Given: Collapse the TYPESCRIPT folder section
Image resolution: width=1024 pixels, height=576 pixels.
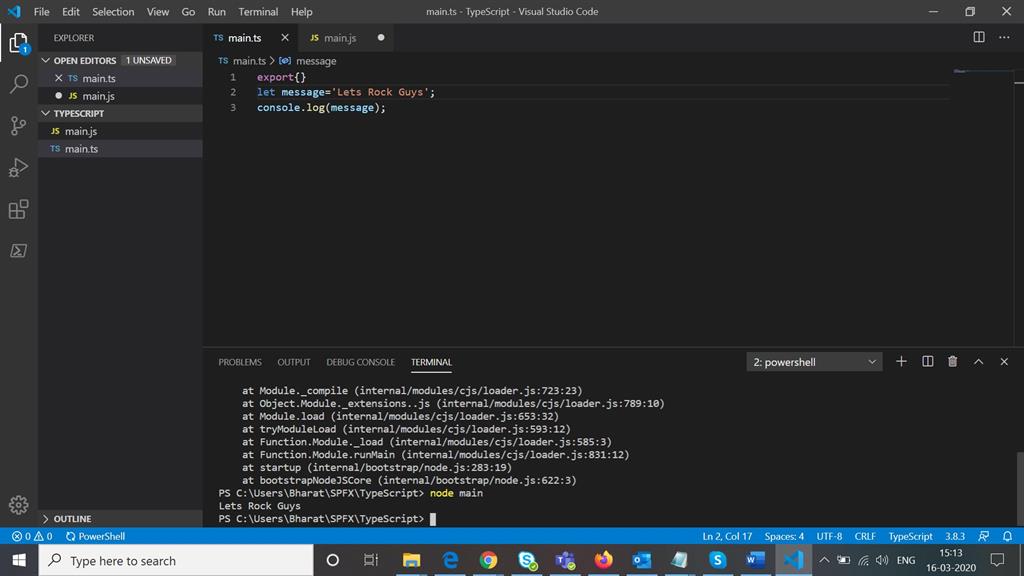Looking at the screenshot, I should (78, 113).
